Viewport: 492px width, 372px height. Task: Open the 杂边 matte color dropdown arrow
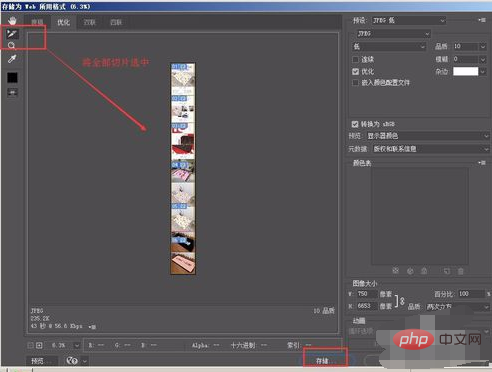[x=483, y=71]
